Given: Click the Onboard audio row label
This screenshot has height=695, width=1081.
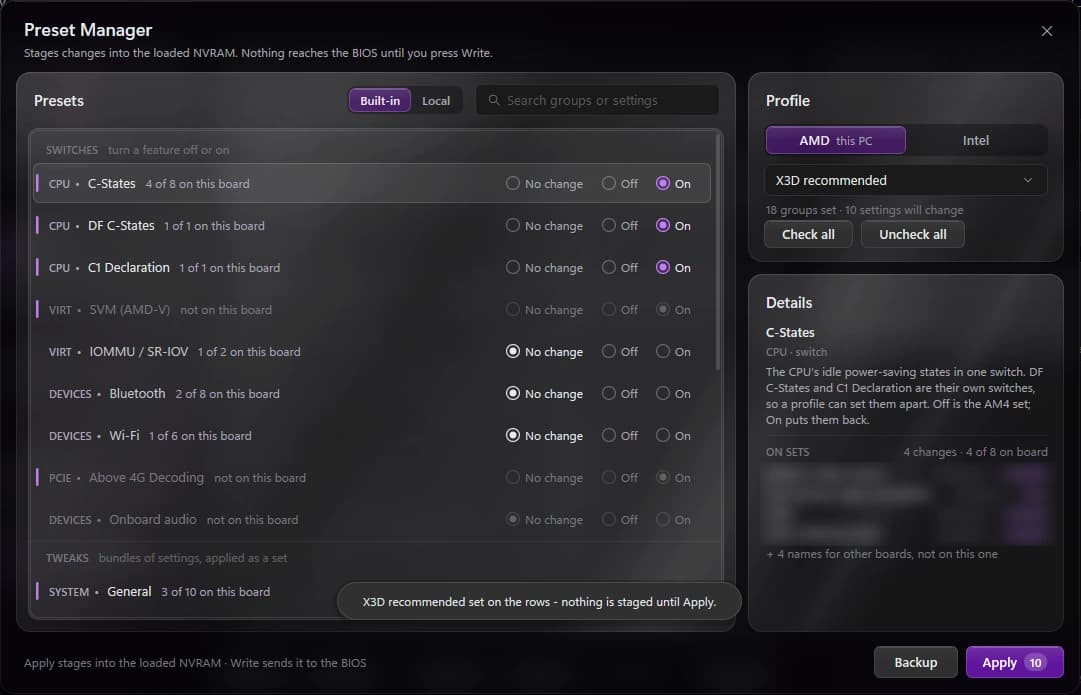Looking at the screenshot, I should tap(153, 520).
